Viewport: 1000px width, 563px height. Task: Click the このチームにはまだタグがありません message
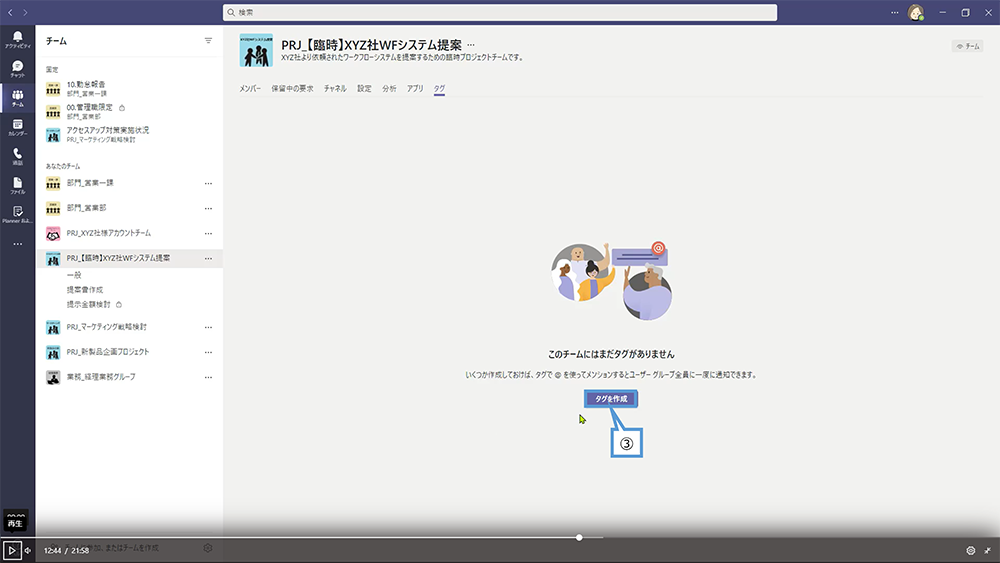tap(611, 354)
